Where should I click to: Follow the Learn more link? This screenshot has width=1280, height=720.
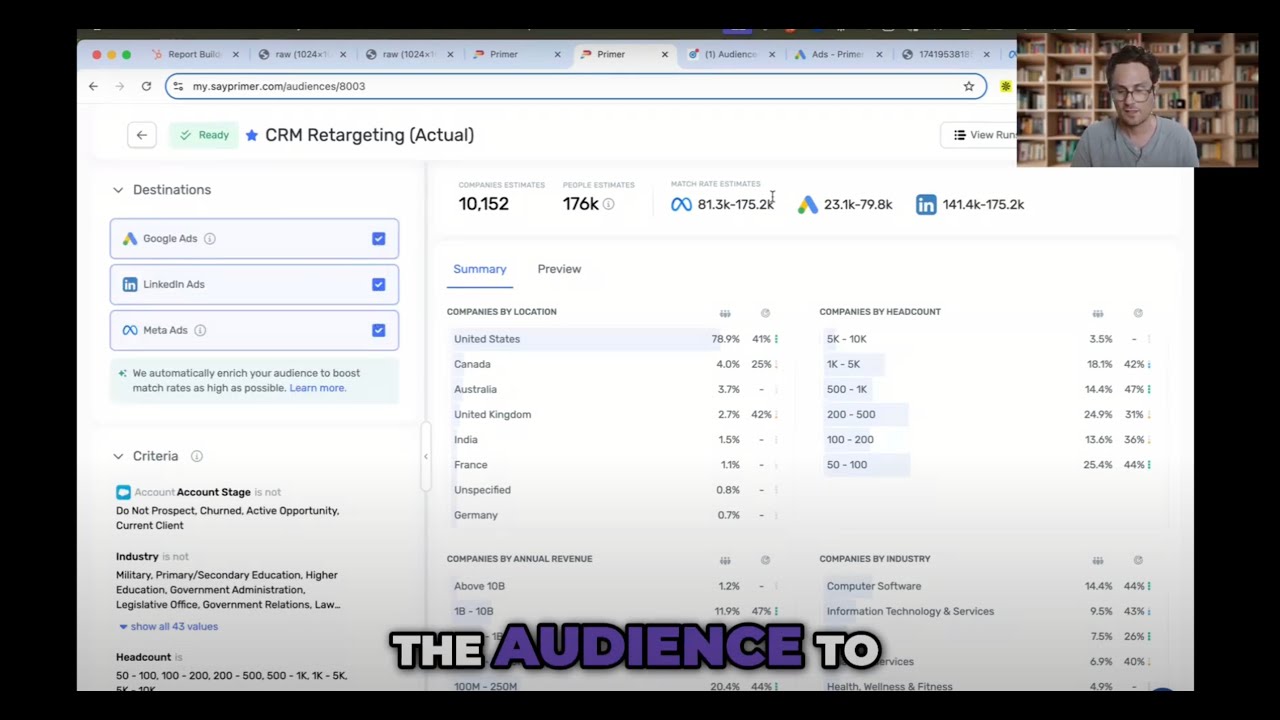pos(317,388)
